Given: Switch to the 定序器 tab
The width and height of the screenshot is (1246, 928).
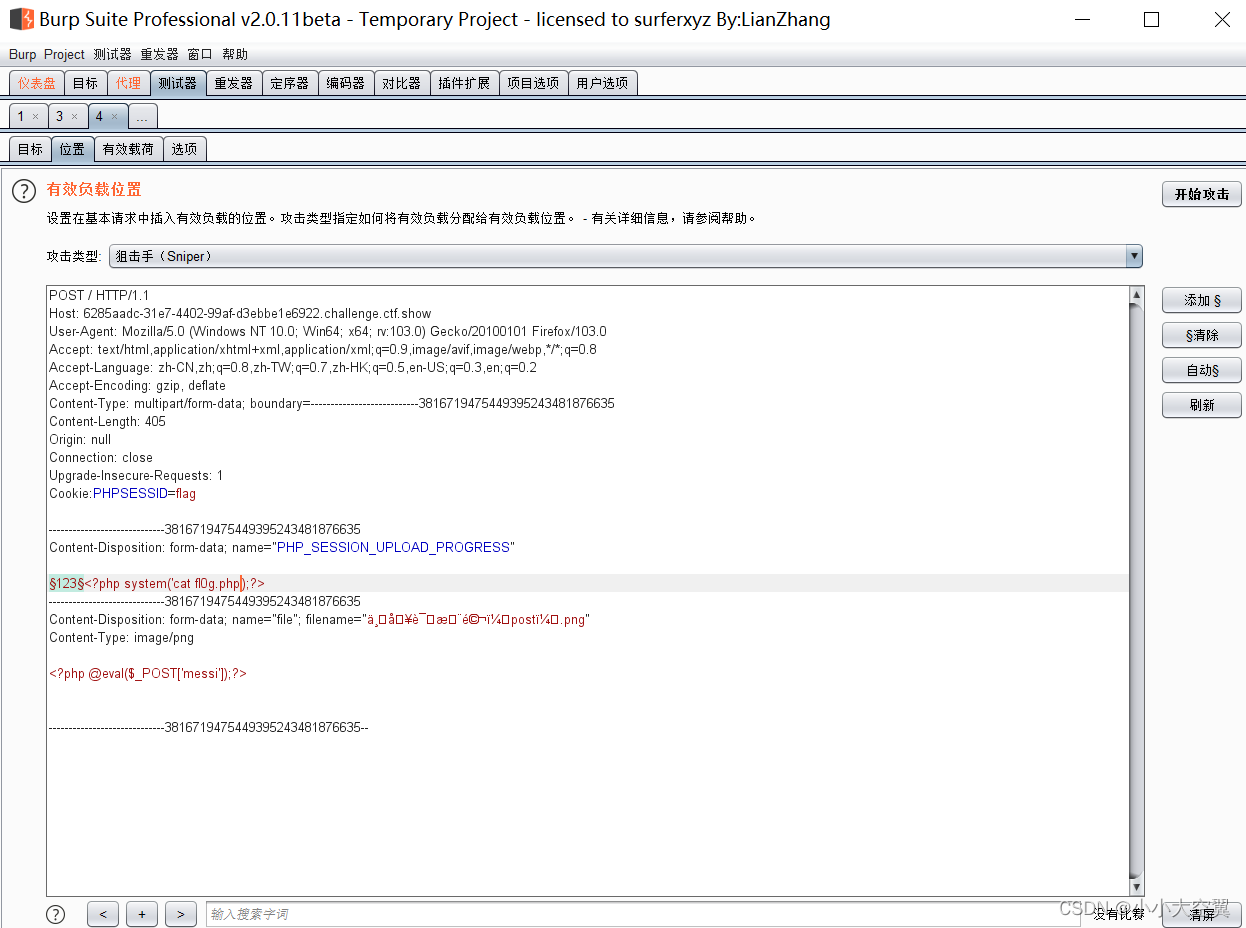Looking at the screenshot, I should click(290, 83).
